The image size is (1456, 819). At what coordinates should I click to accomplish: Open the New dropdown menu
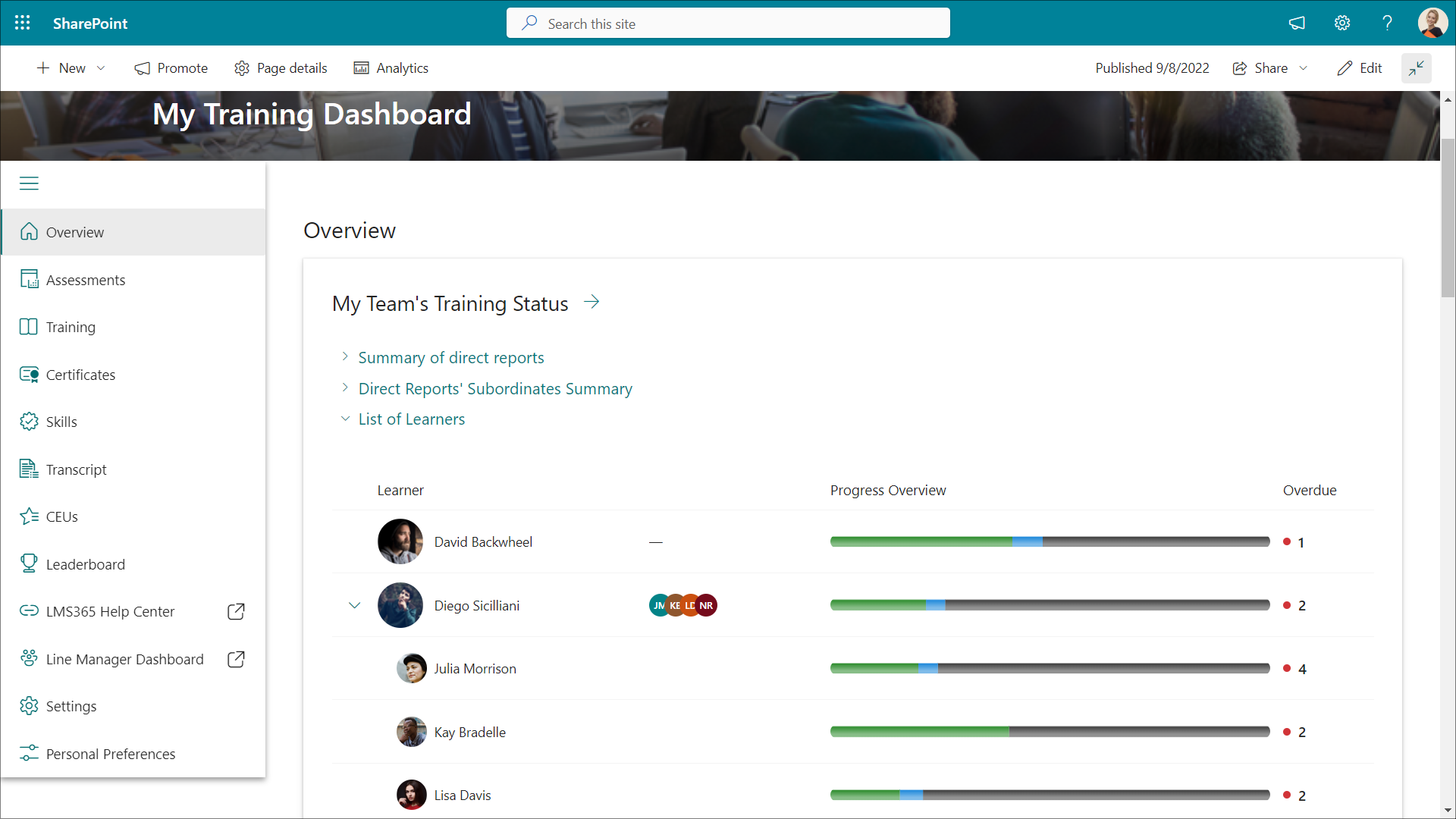(71, 68)
